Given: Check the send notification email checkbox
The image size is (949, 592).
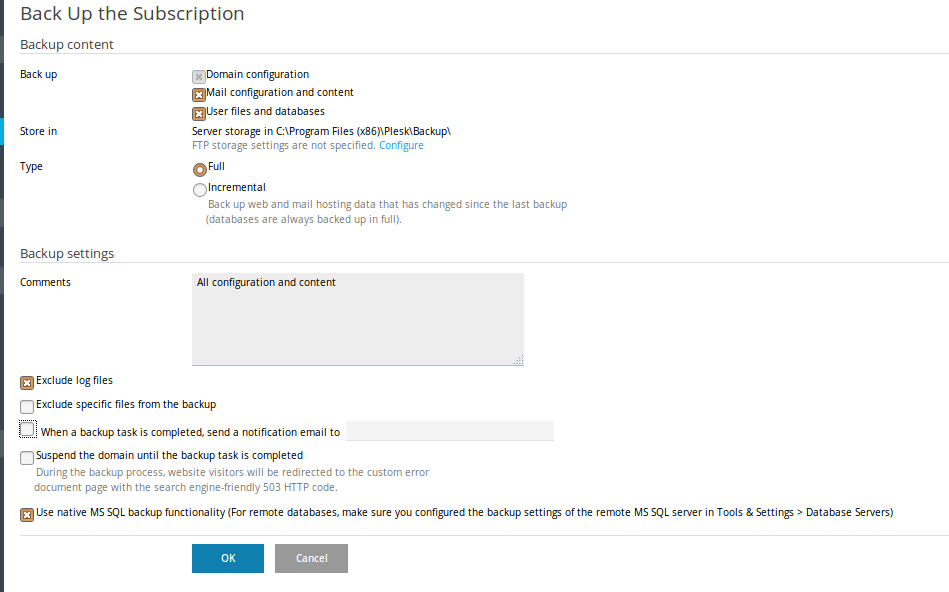Looking at the screenshot, I should tap(27, 429).
